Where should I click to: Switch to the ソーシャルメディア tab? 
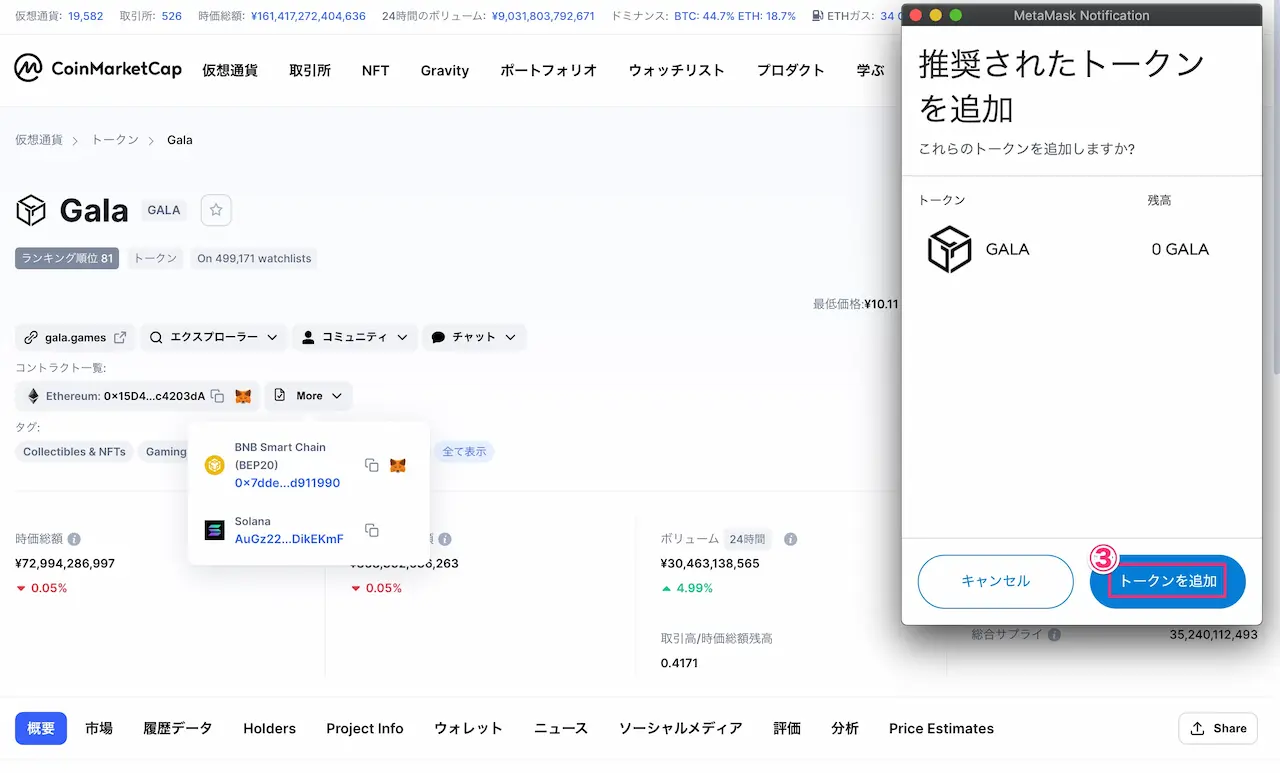(681, 728)
